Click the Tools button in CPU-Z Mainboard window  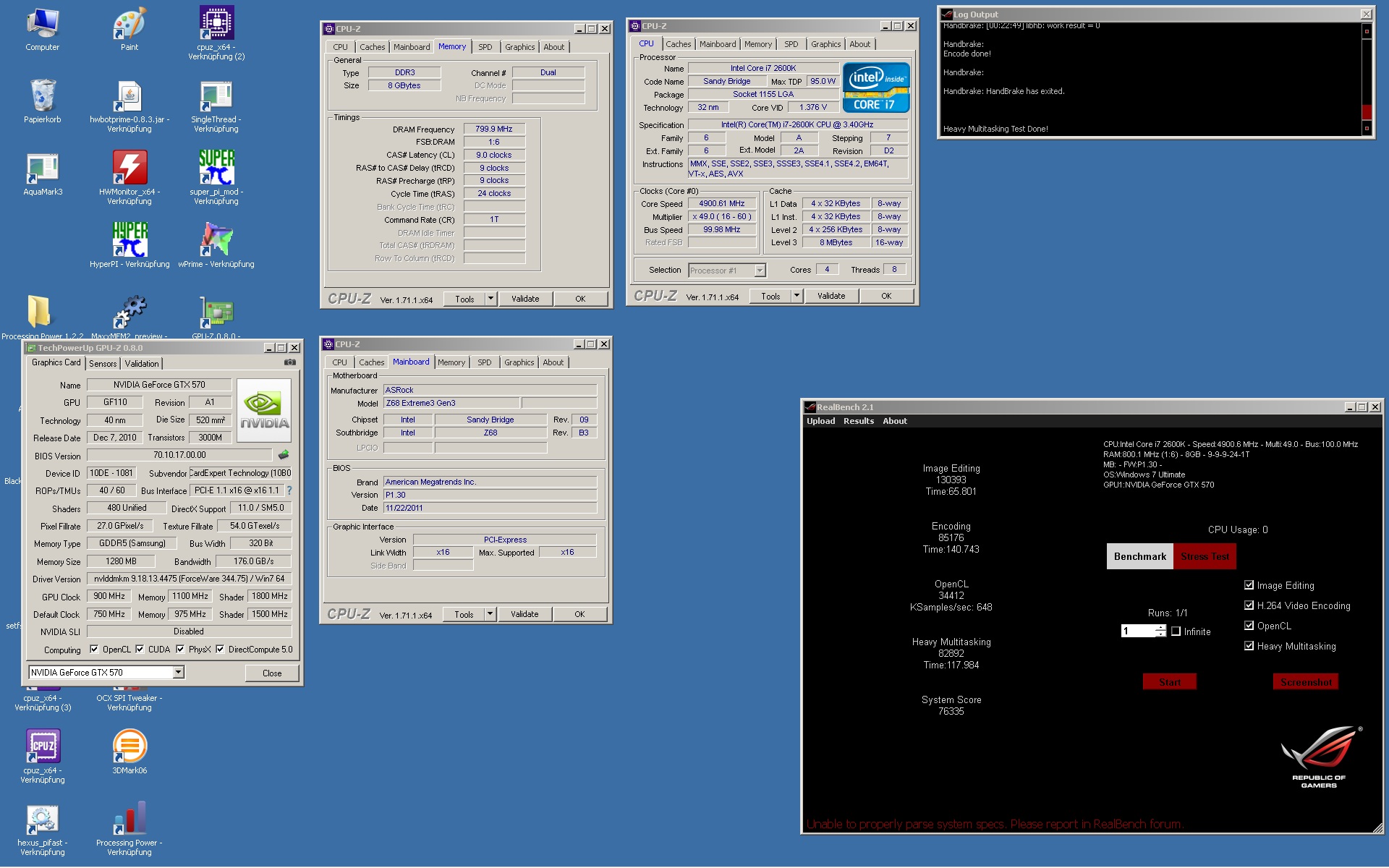point(464,613)
